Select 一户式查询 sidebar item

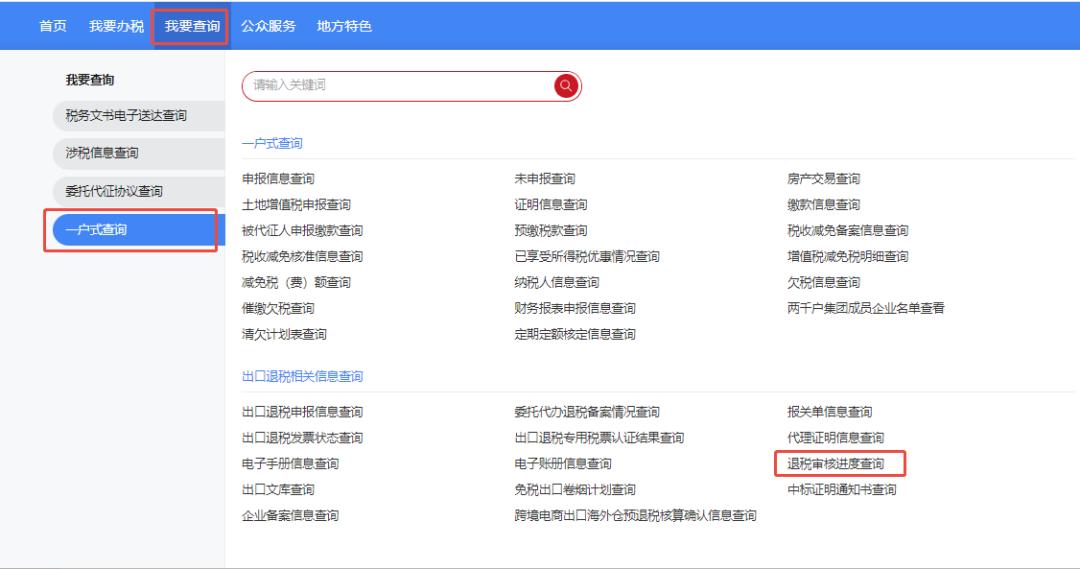tap(96, 231)
